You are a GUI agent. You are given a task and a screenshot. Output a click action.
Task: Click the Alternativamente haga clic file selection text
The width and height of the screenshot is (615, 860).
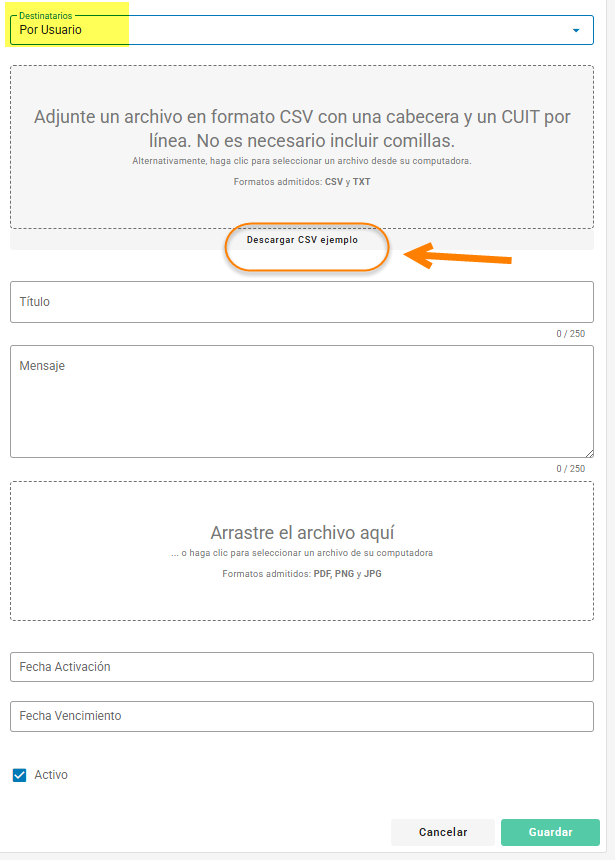click(302, 161)
